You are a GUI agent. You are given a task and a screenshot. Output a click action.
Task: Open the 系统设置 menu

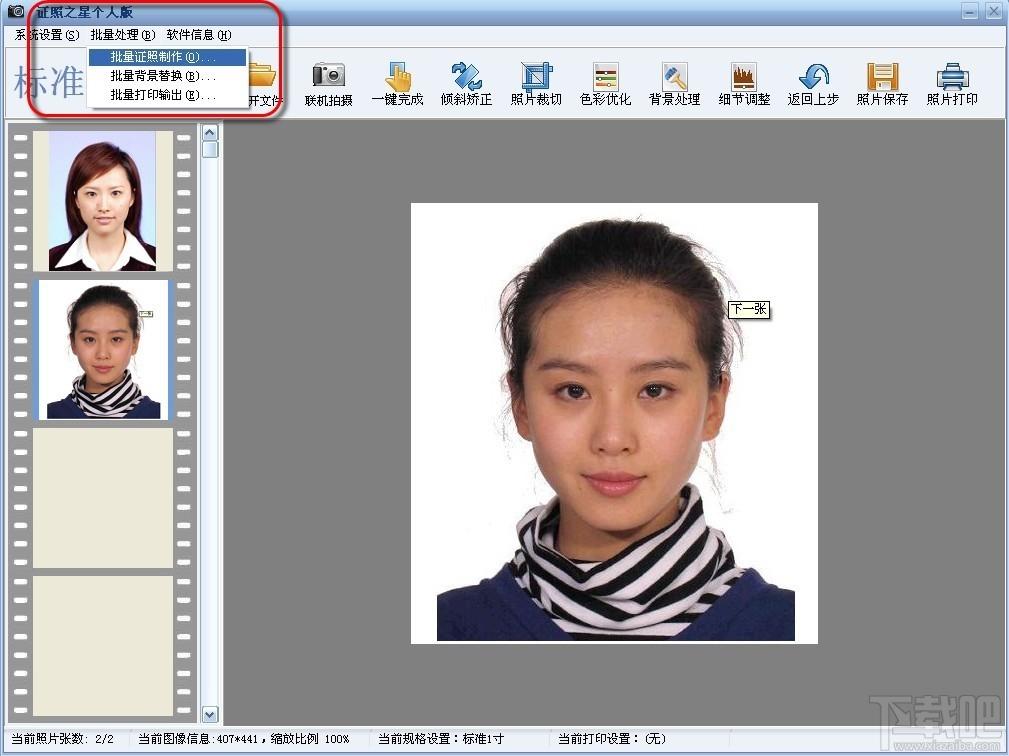coord(47,35)
